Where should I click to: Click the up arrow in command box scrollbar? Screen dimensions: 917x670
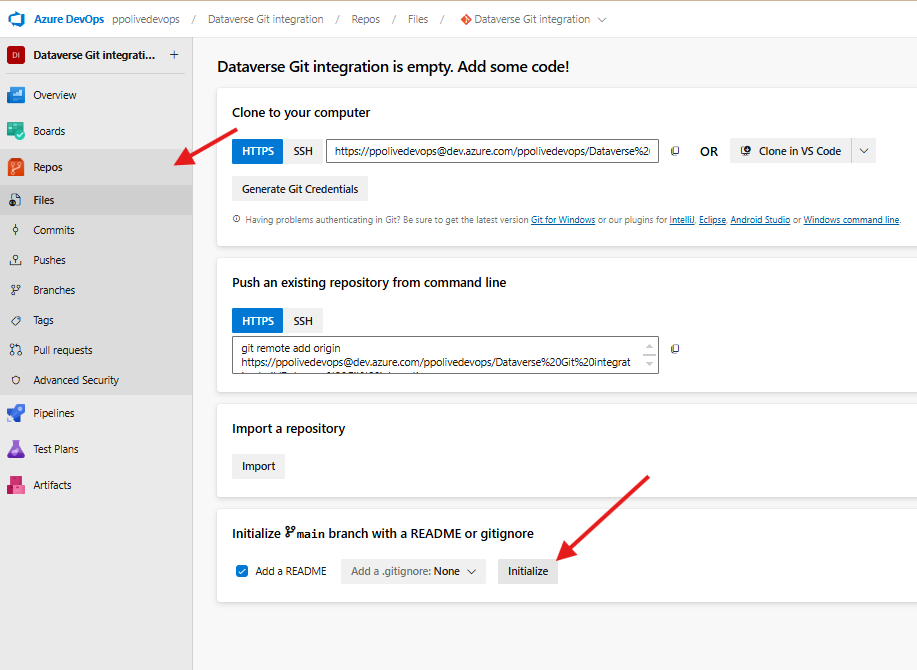pyautogui.click(x=649, y=346)
